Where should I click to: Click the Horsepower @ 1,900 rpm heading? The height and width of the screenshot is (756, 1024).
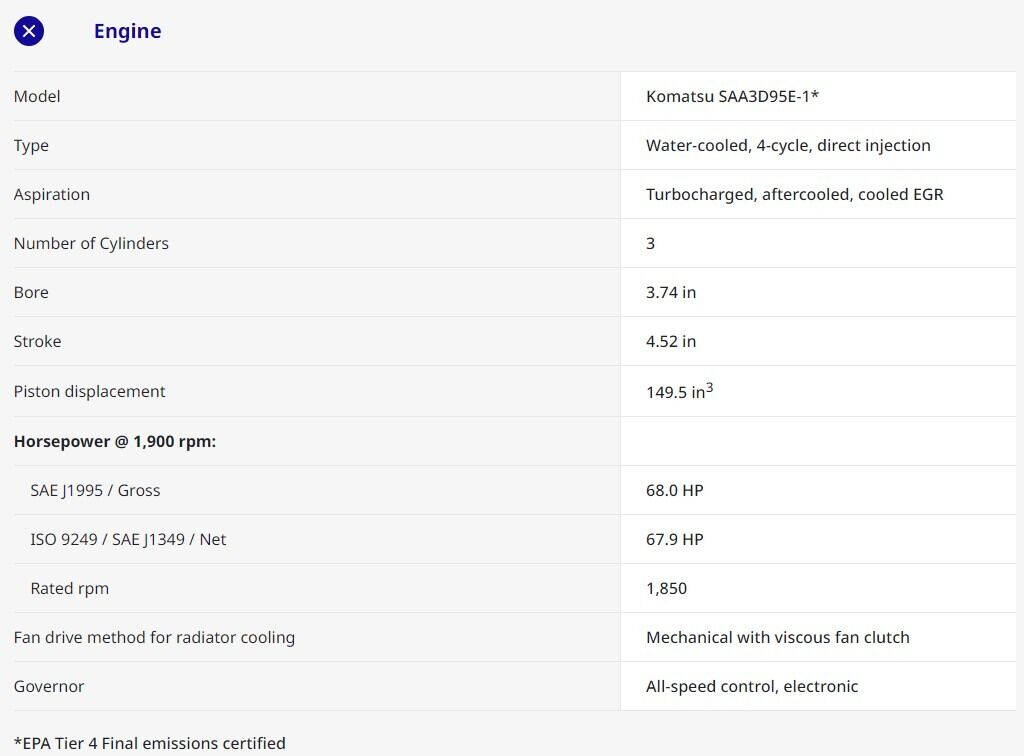pos(115,441)
